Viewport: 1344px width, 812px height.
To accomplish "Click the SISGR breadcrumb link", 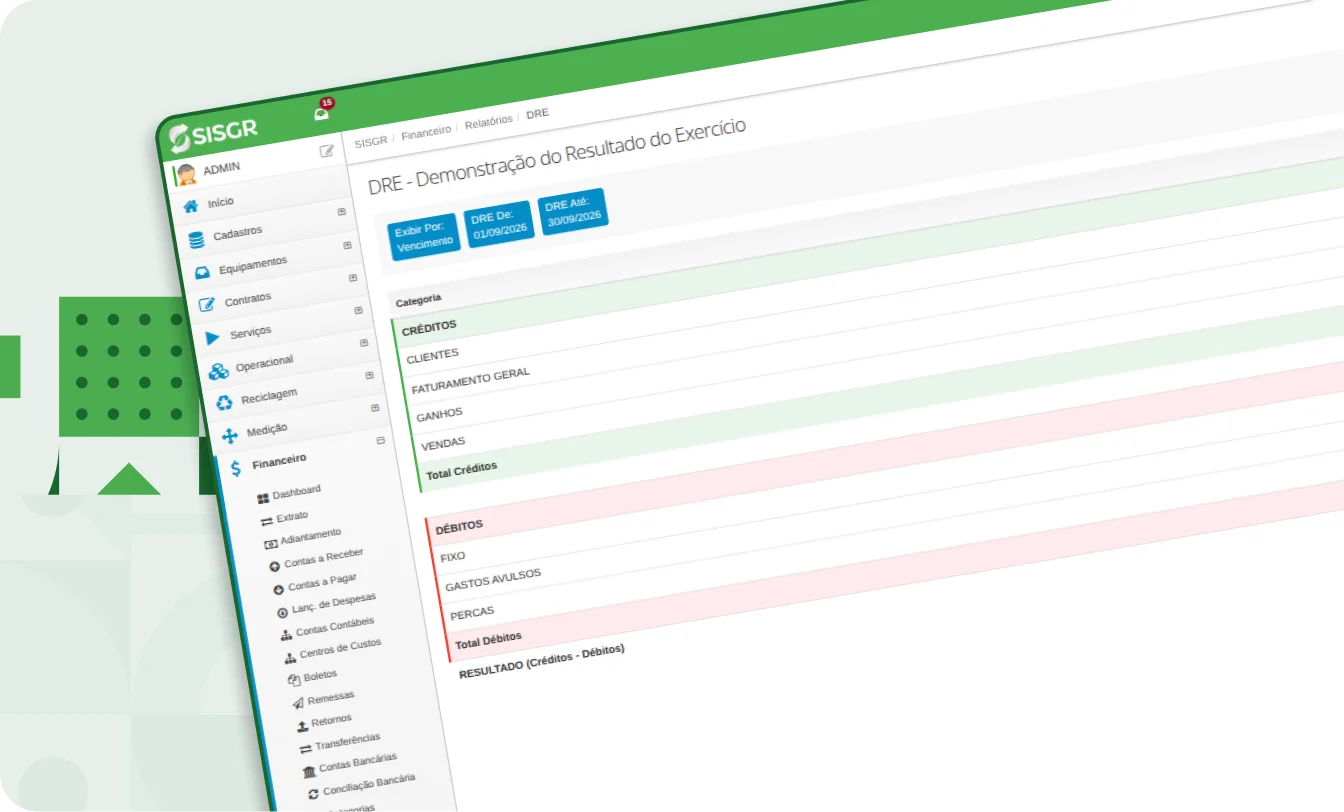I will (370, 141).
